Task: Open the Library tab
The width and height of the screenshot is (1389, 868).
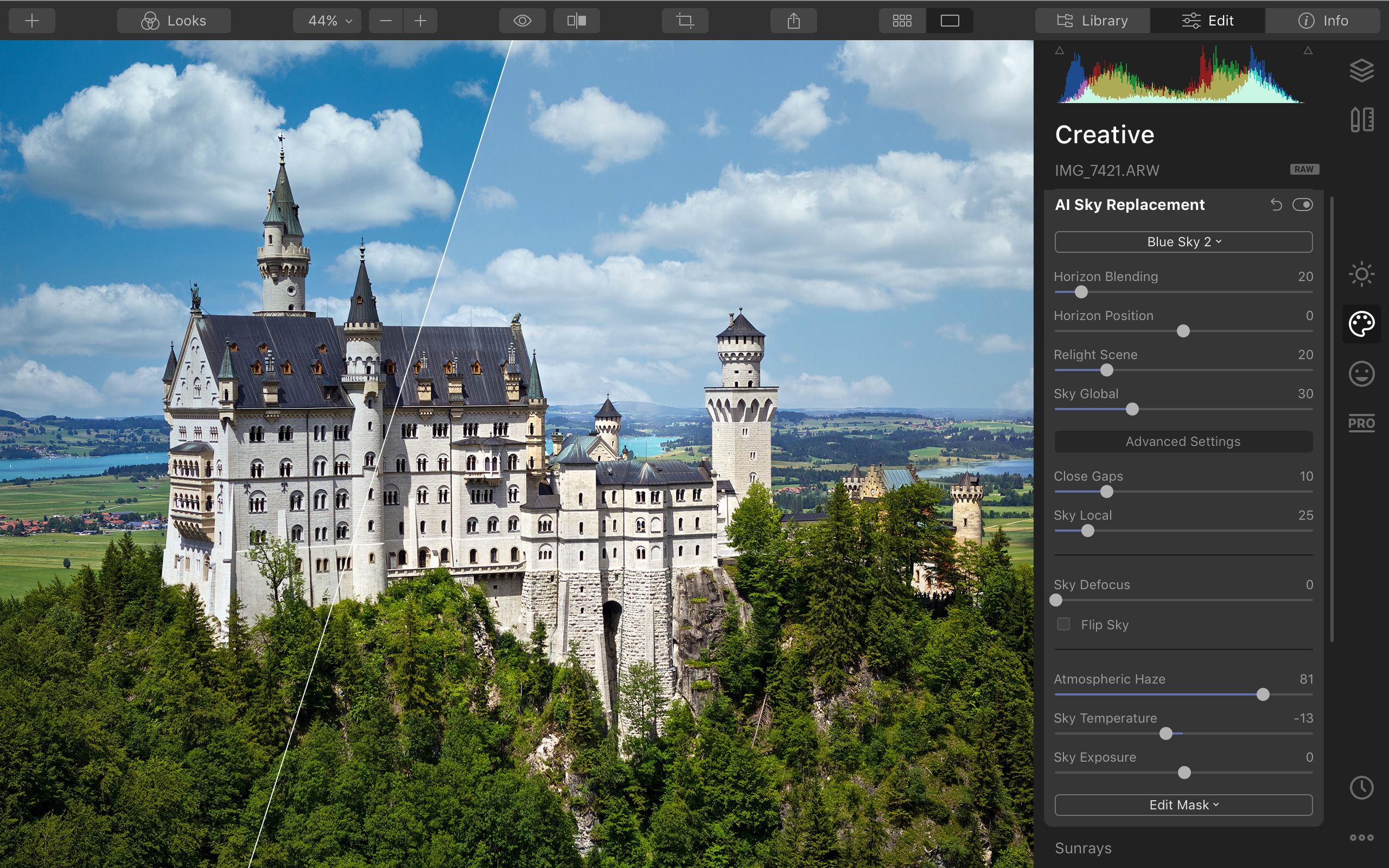Action: (x=1092, y=21)
